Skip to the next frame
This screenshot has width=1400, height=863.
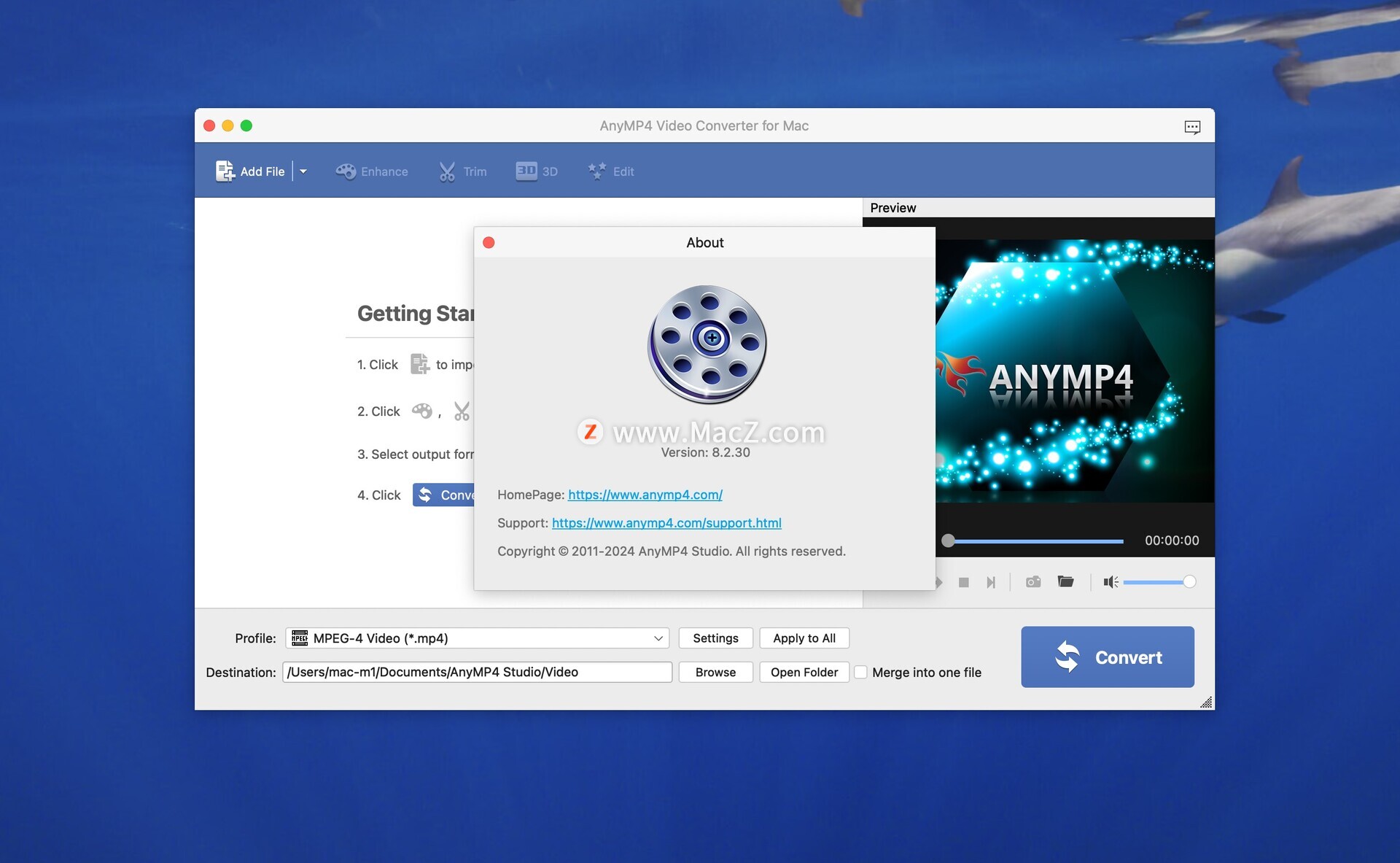[x=990, y=582]
